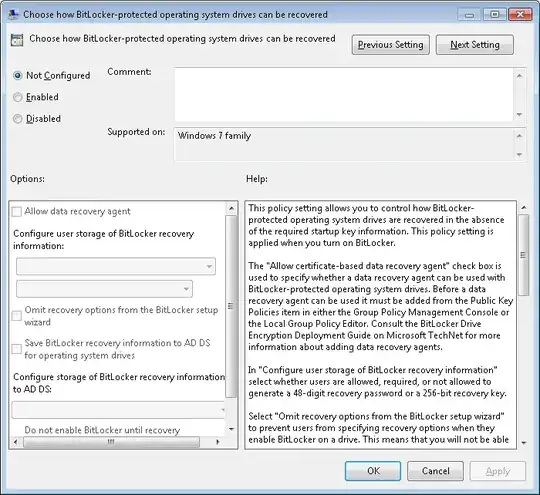Go to the Next Setting
This screenshot has width=540, height=495.
pyautogui.click(x=475, y=45)
